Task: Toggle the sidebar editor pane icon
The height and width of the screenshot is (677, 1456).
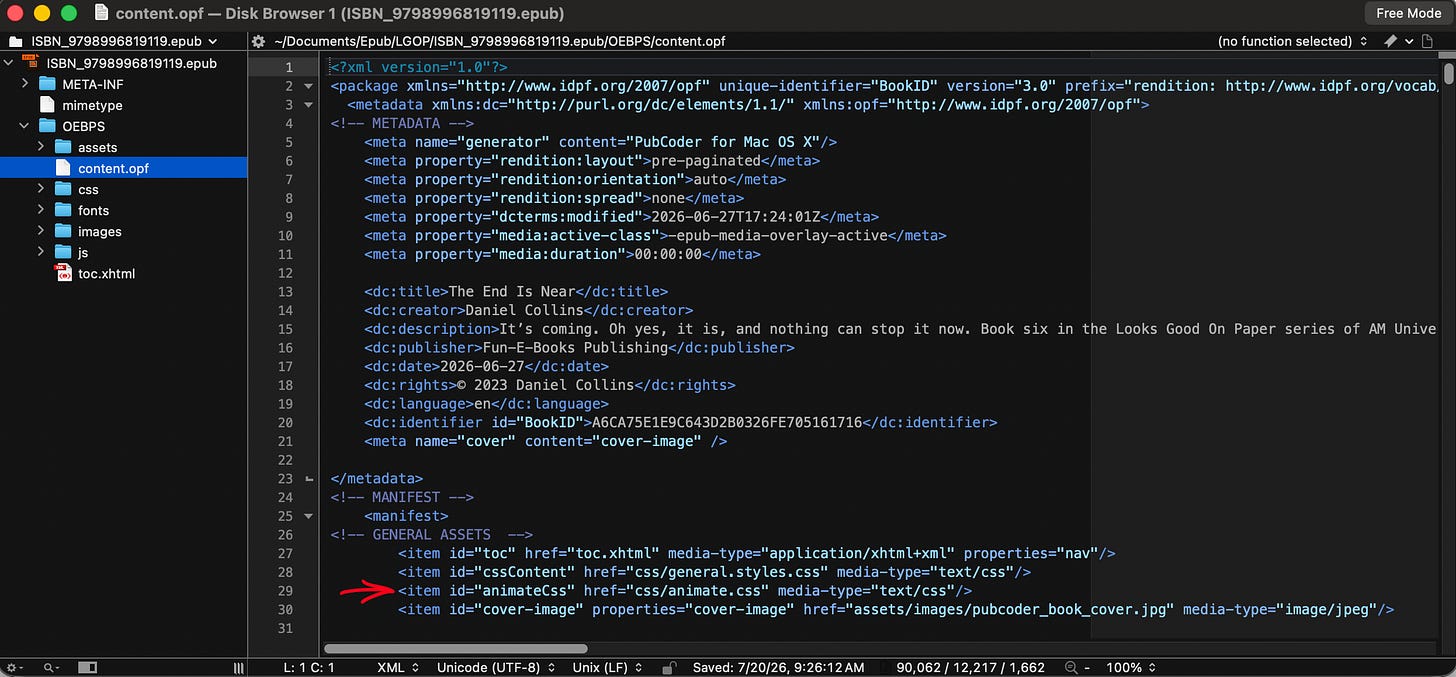Action: [87, 667]
